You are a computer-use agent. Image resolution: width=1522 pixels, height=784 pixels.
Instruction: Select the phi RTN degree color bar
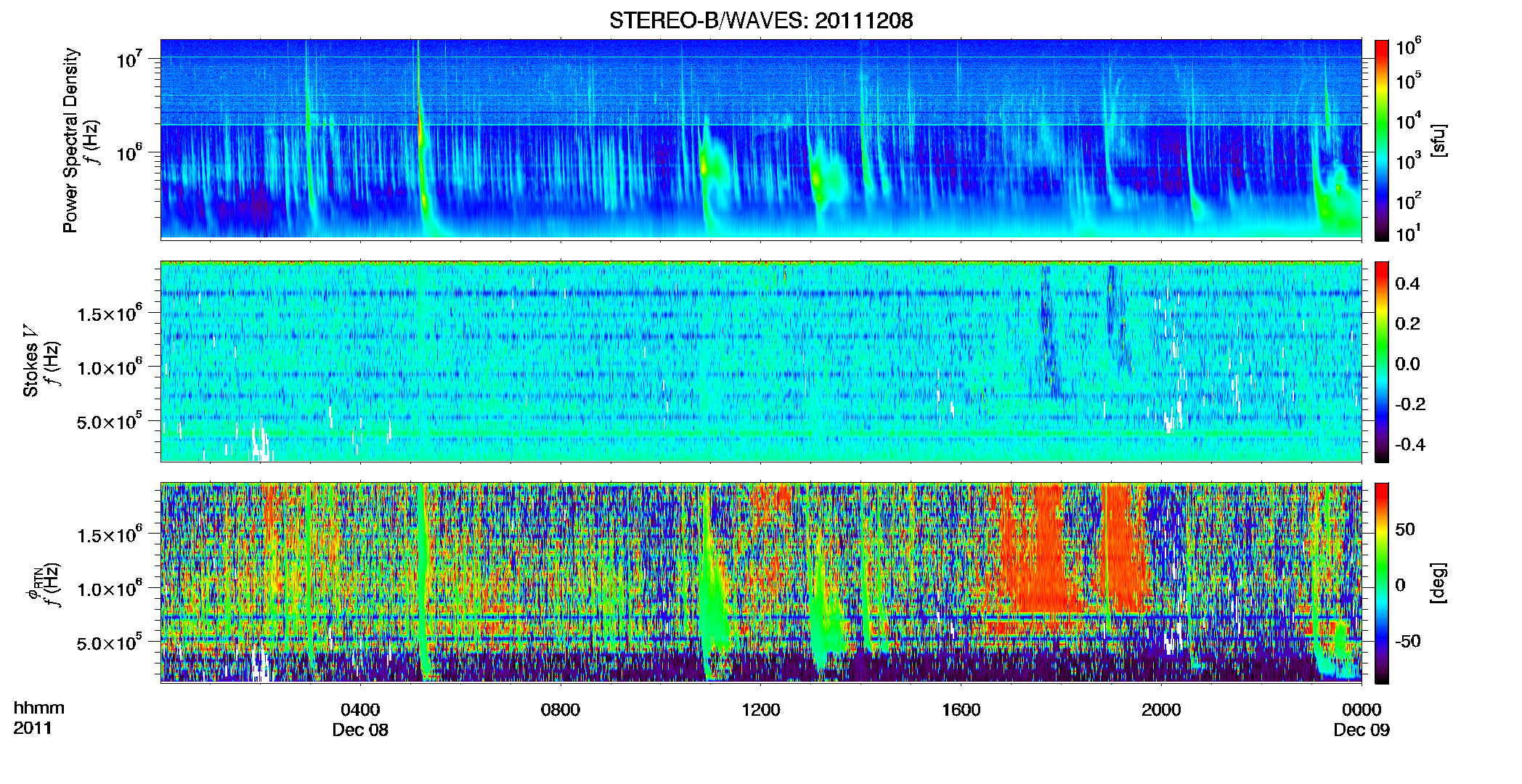coord(1382,583)
